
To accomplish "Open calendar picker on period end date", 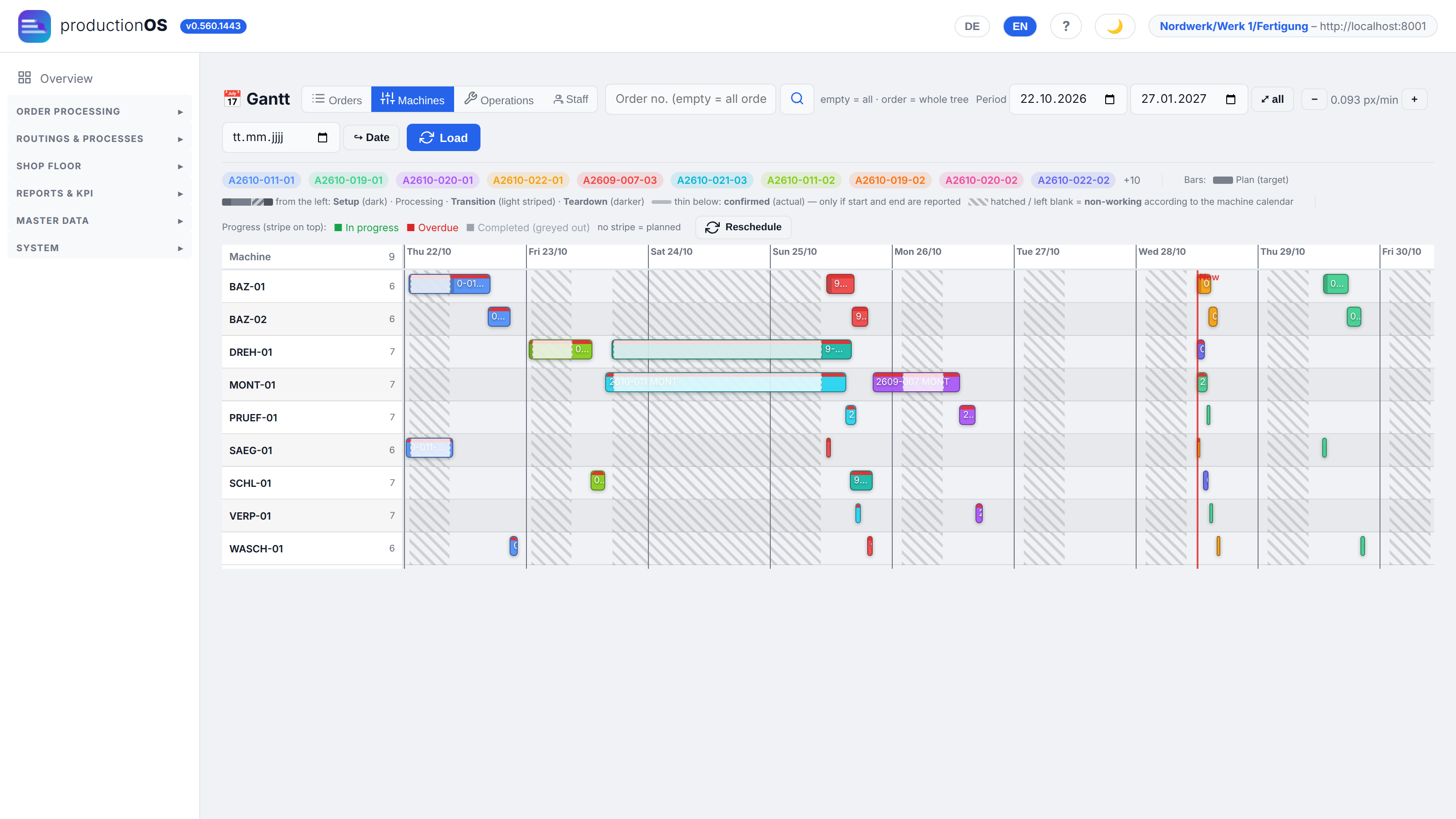I will [1230, 99].
